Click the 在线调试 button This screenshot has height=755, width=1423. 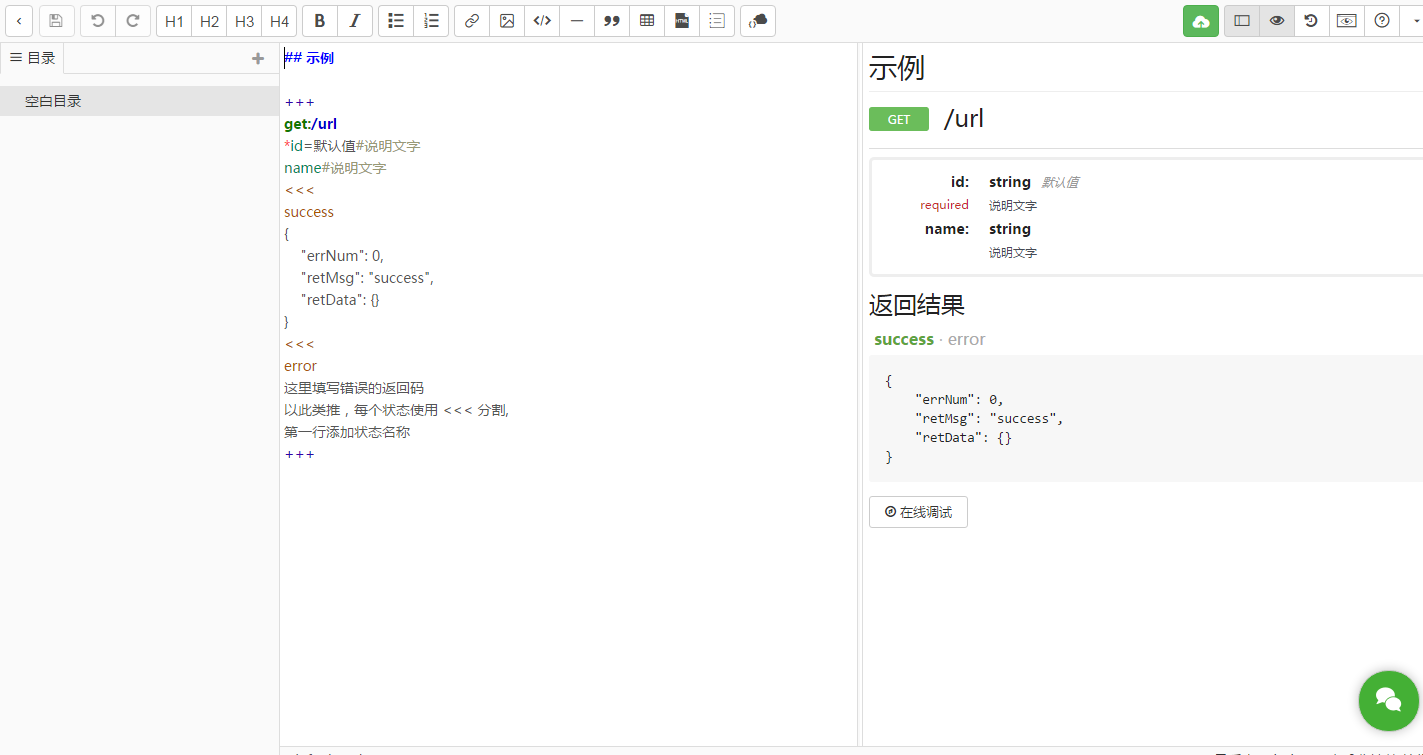[x=918, y=512]
